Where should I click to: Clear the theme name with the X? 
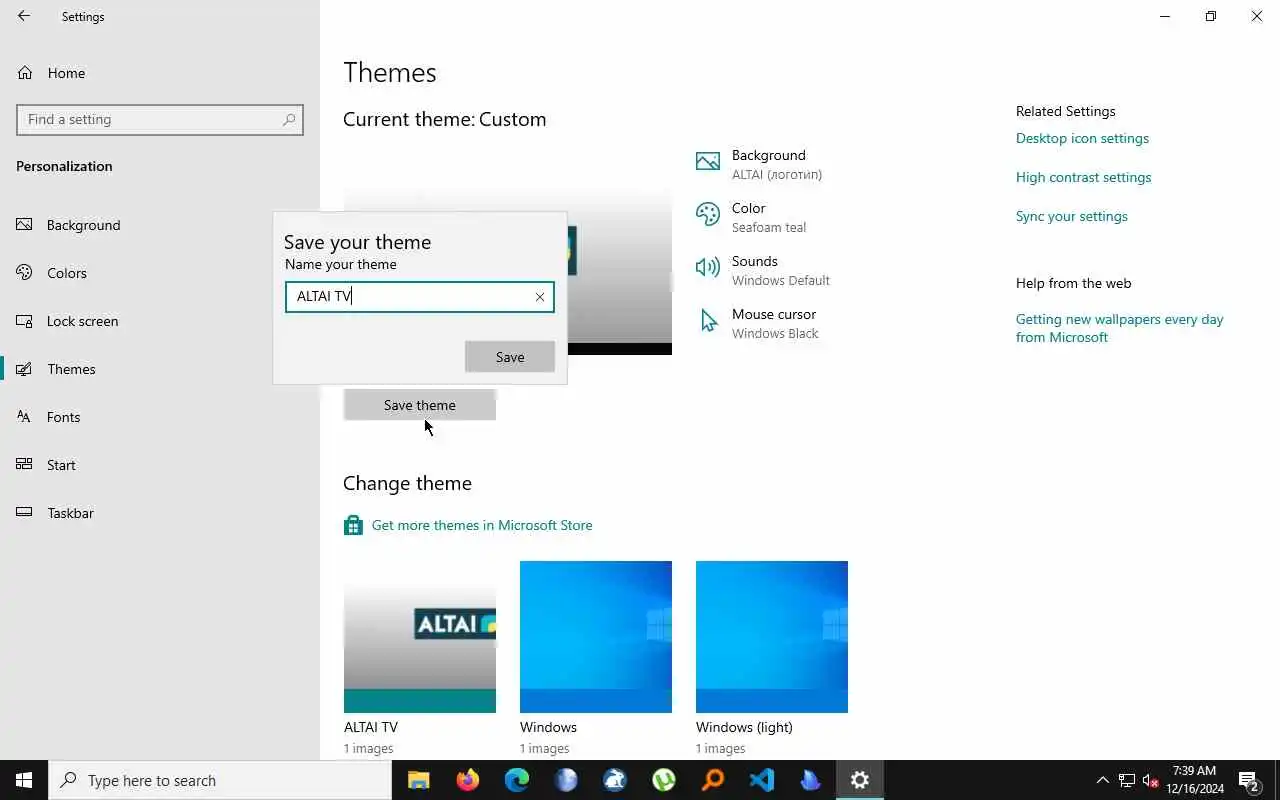(540, 297)
